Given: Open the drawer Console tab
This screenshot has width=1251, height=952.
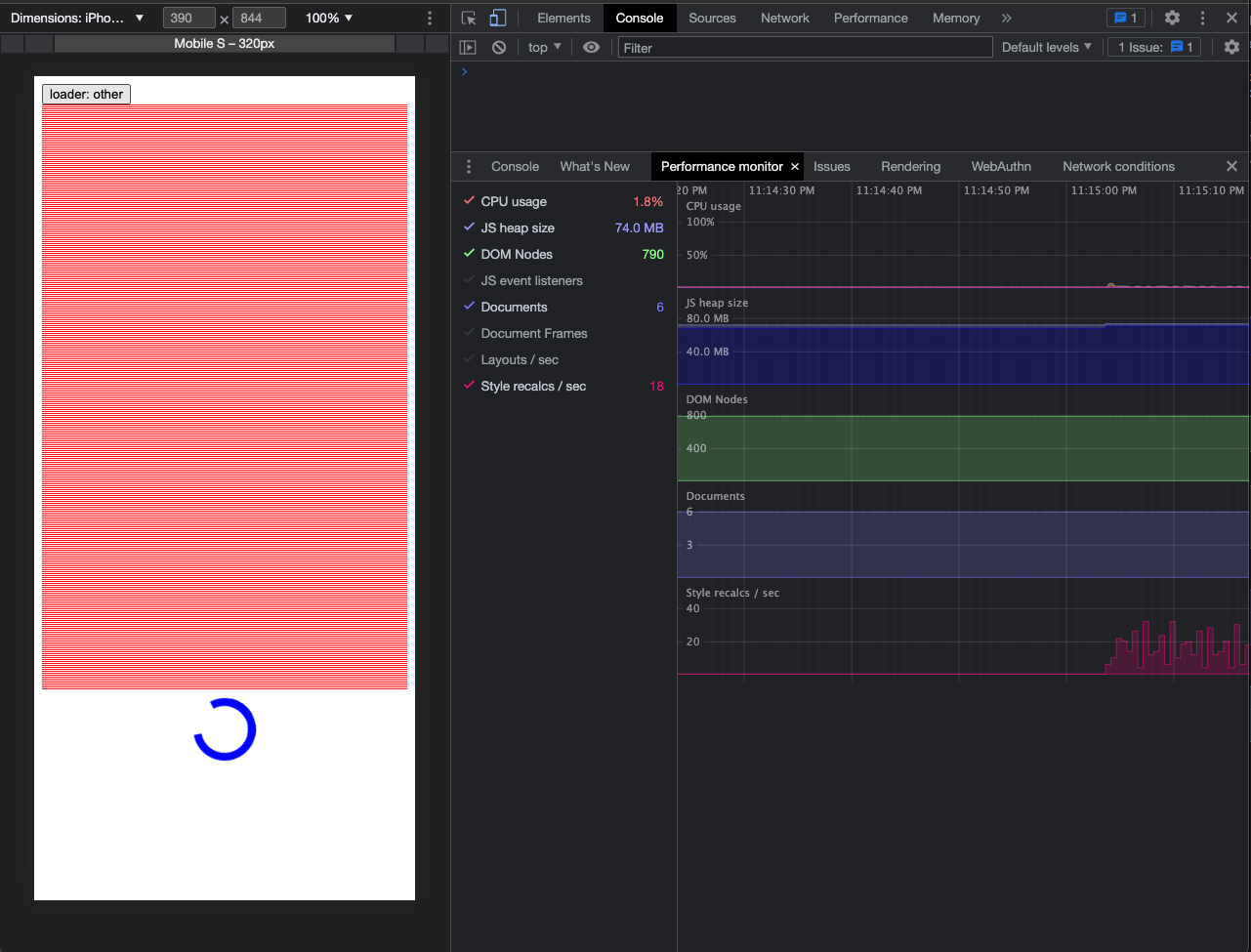Looking at the screenshot, I should click(515, 166).
